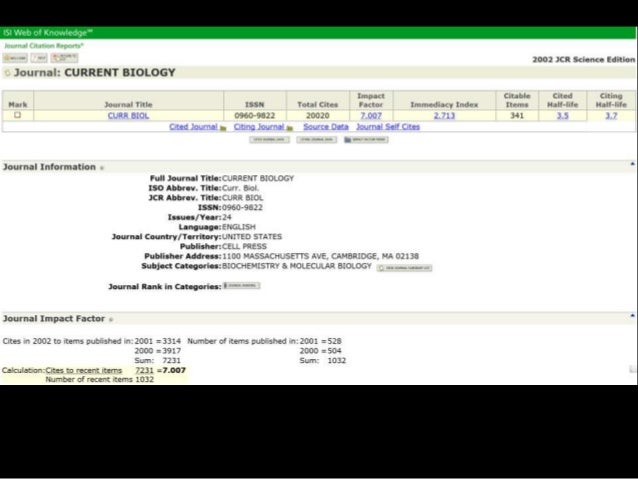Viewport: 638px width, 479px height.
Task: Click the View Journal Summary List button
Action: click(x=404, y=268)
